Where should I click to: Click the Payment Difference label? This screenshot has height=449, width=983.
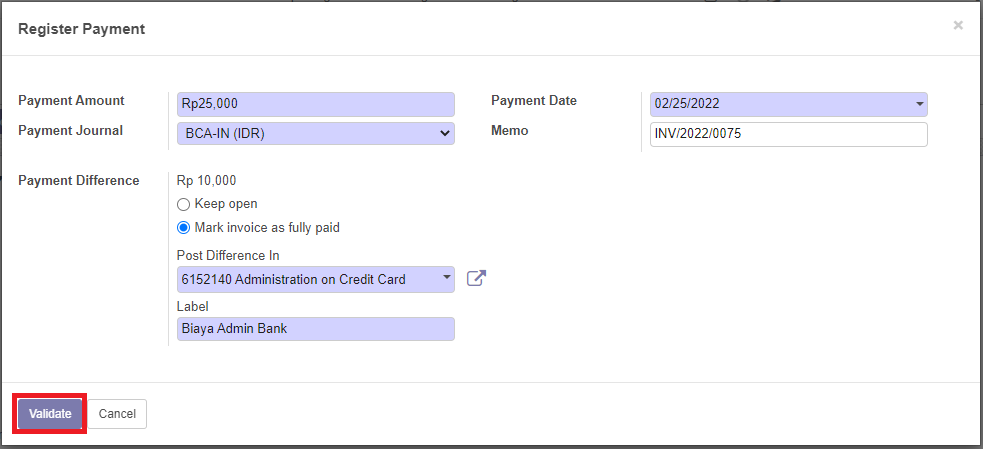pos(78,181)
